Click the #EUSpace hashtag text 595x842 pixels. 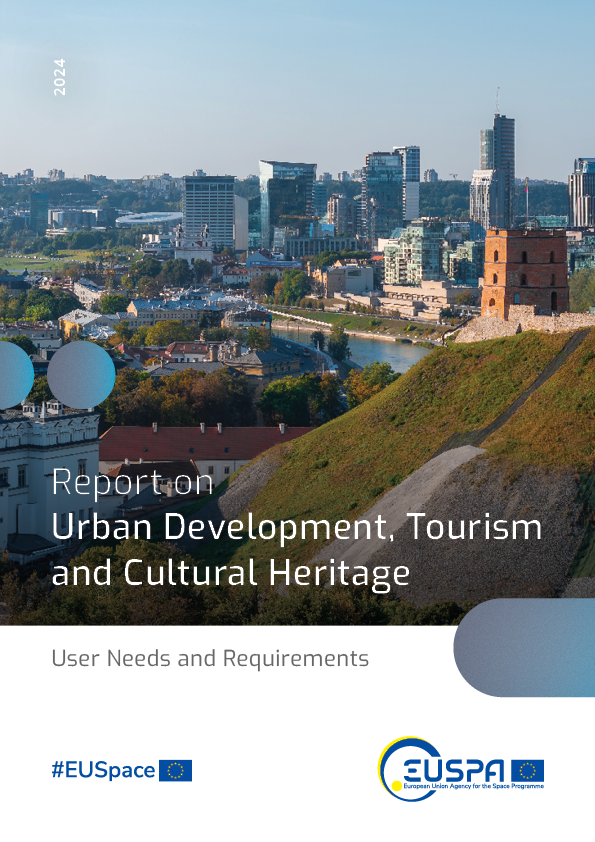[x=103, y=771]
